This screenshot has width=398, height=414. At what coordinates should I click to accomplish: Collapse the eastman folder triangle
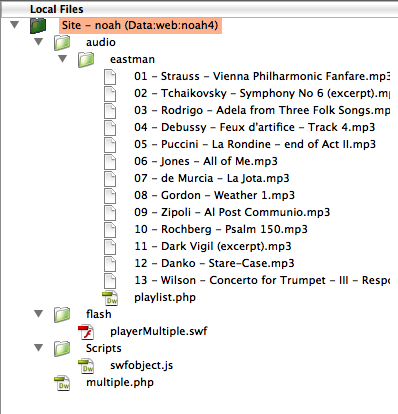62,59
